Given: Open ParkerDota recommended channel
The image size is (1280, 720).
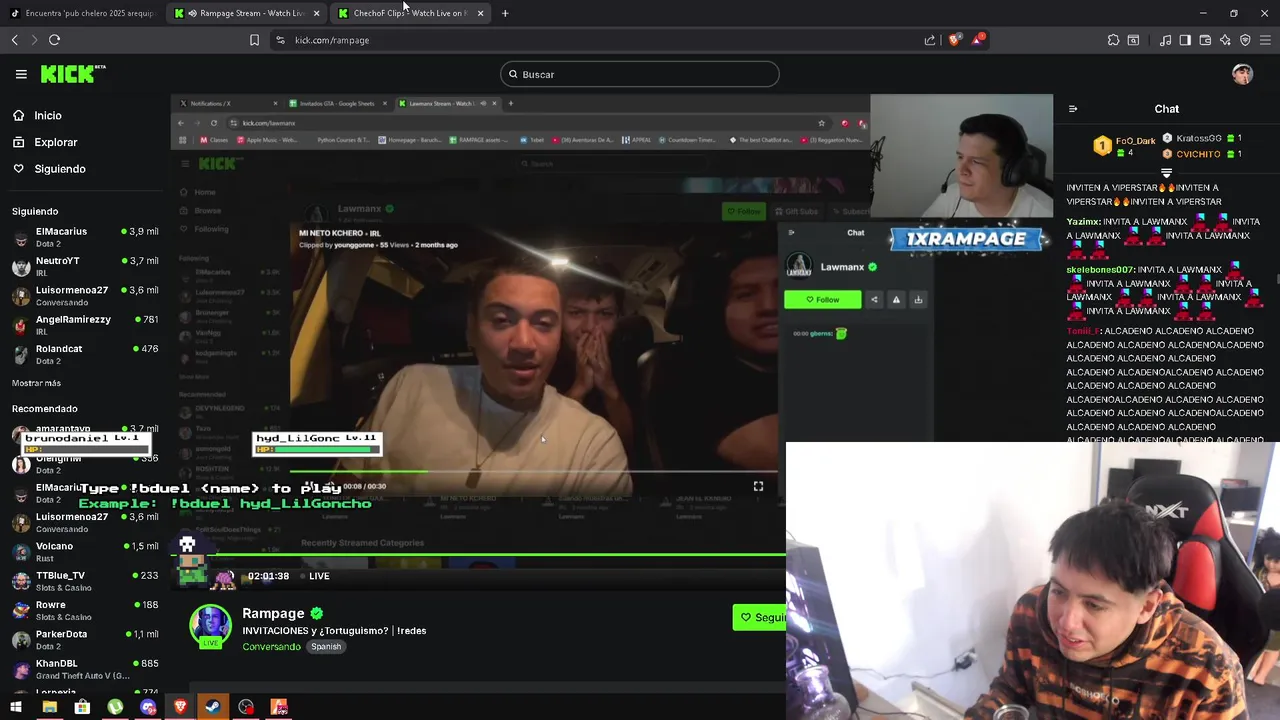Looking at the screenshot, I should pos(85,639).
